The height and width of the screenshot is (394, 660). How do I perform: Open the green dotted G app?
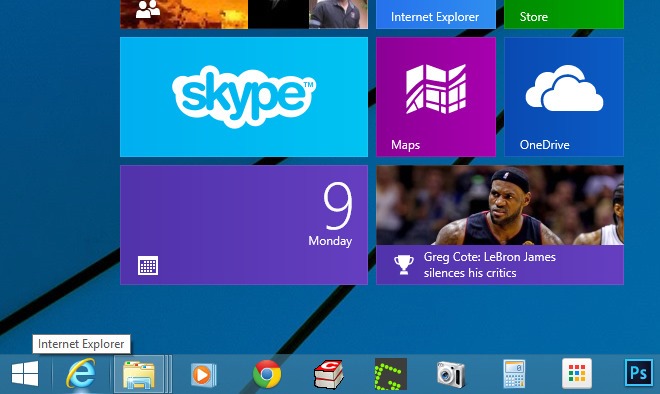coord(391,374)
